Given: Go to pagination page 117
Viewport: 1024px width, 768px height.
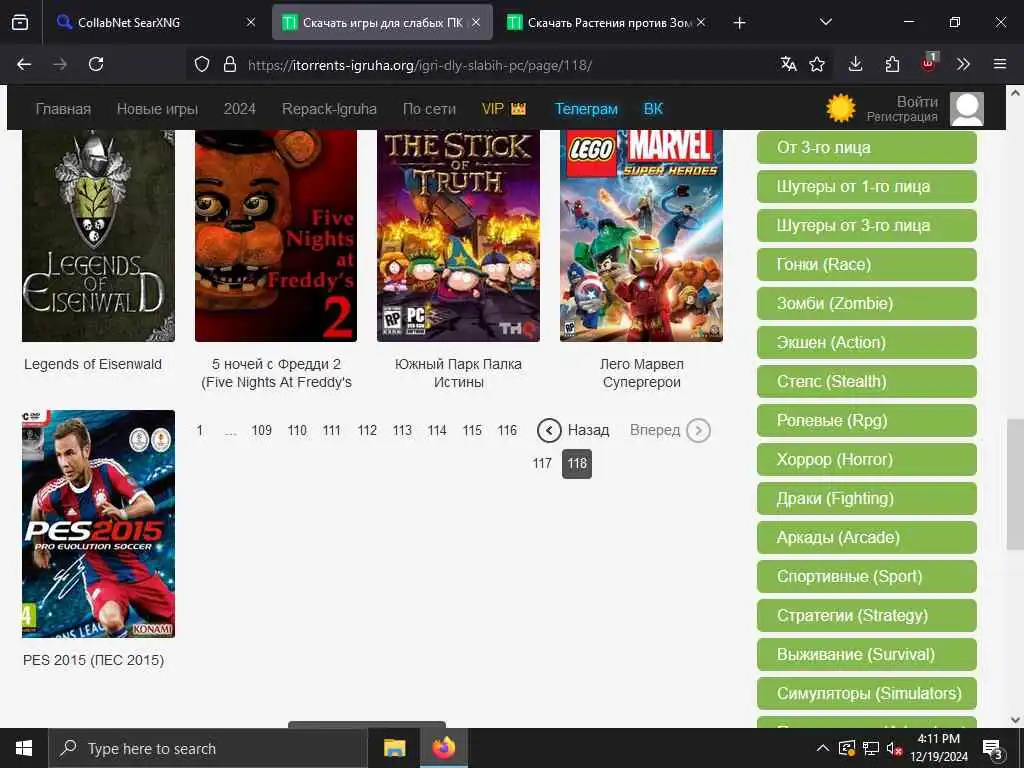Looking at the screenshot, I should click(x=542, y=464).
